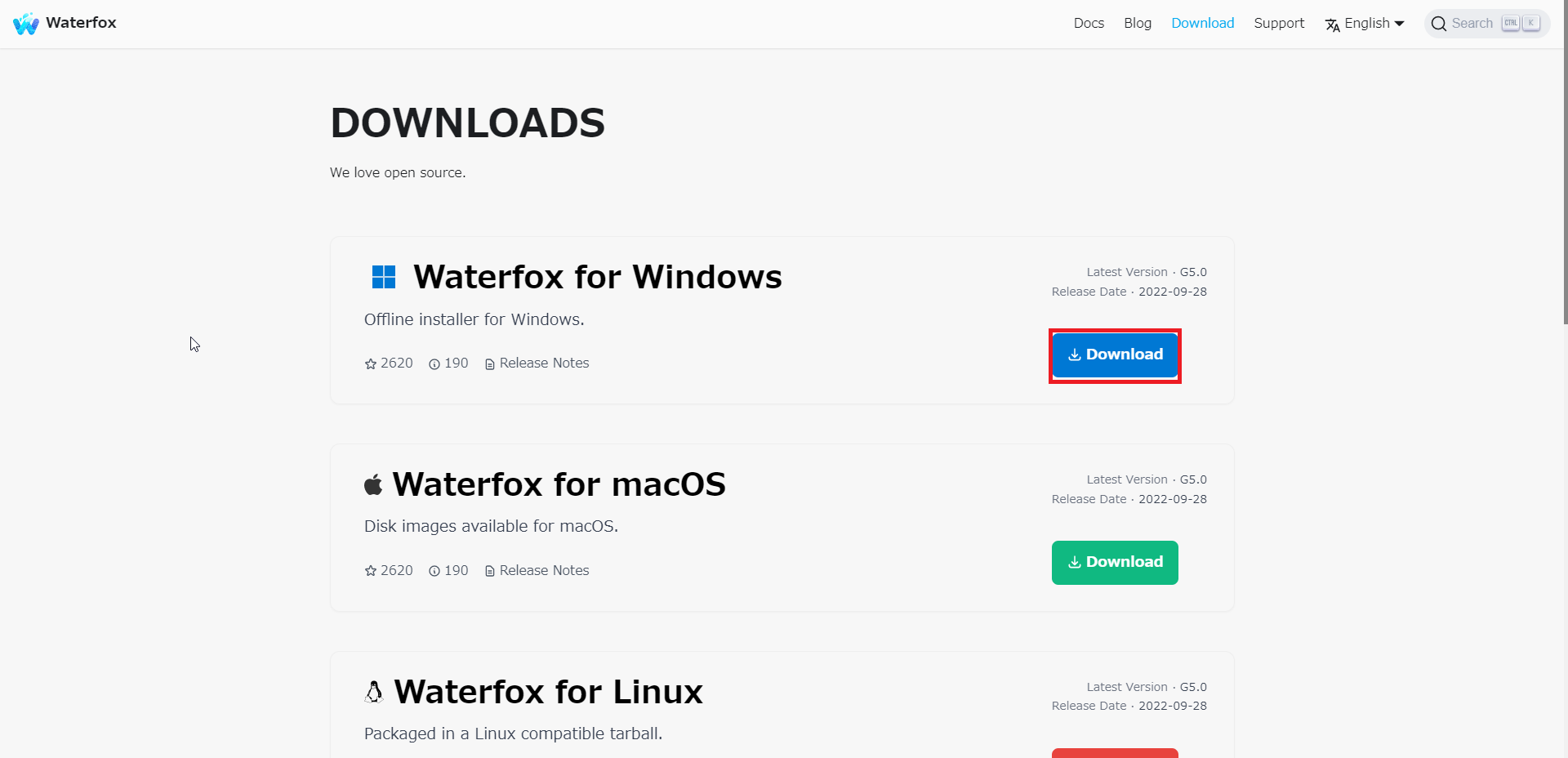1568x758 pixels.
Task: Click the Apple logo icon
Action: point(373,484)
